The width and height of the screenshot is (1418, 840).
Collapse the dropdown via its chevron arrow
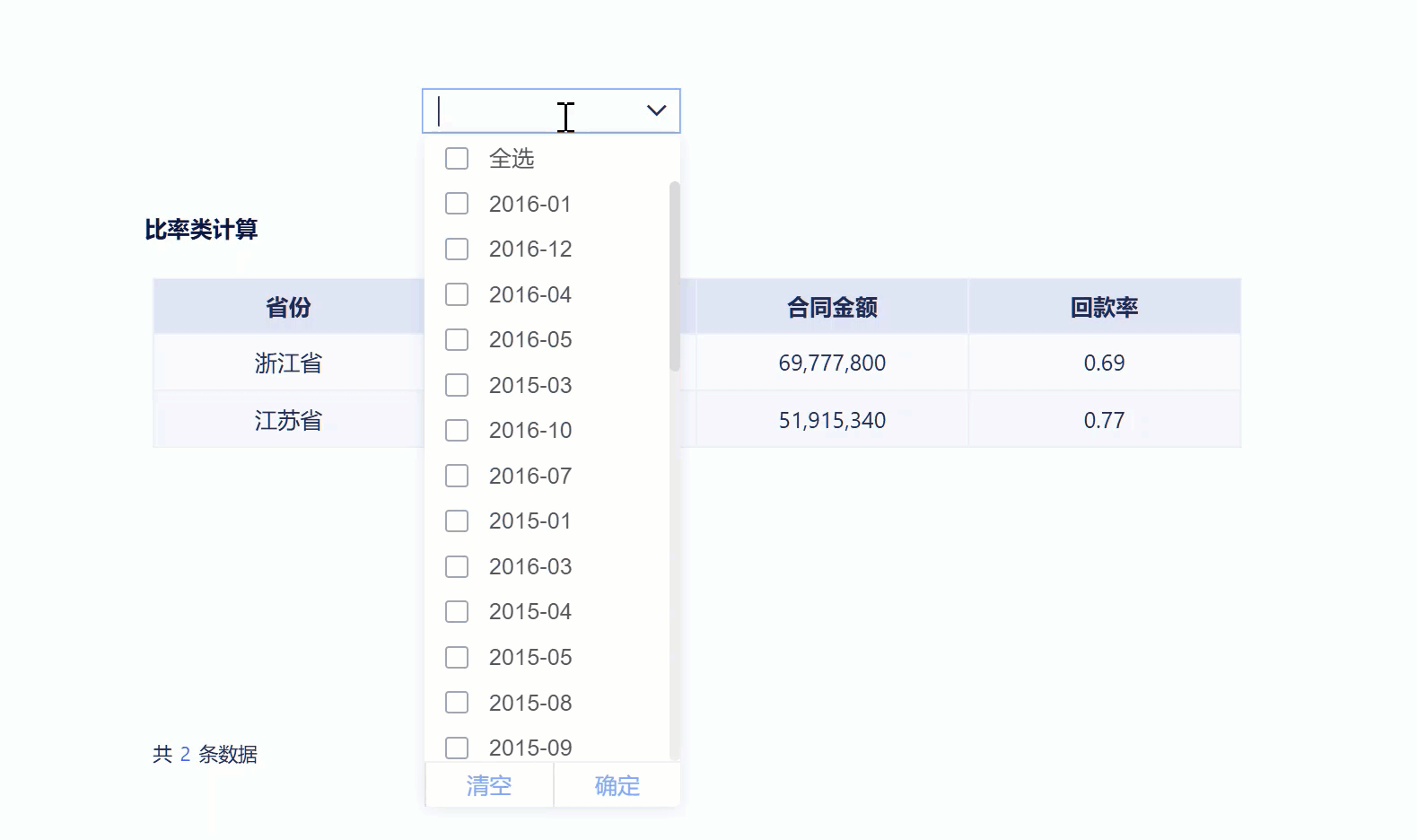click(x=655, y=110)
